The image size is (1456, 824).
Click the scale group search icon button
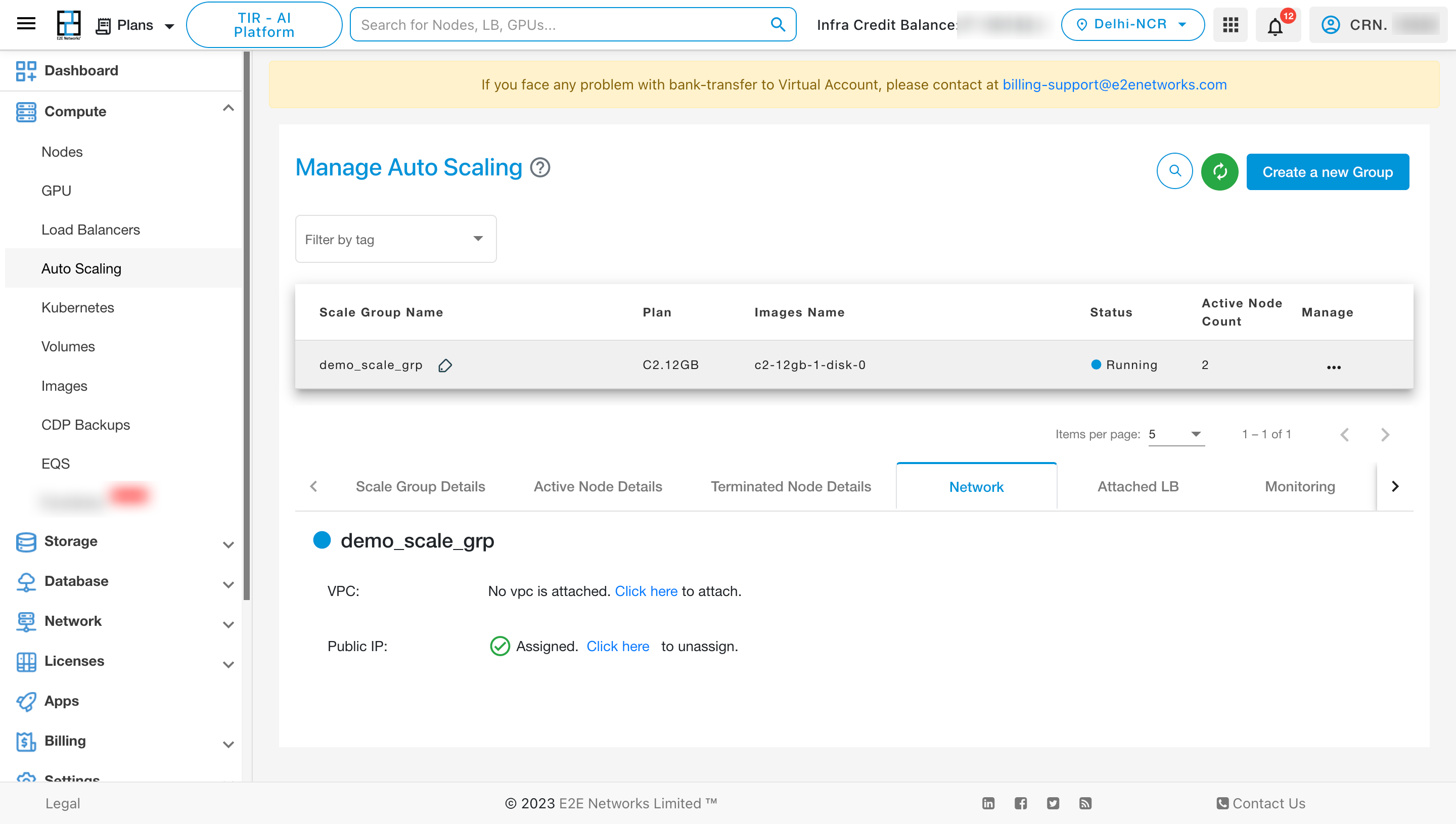[1175, 171]
